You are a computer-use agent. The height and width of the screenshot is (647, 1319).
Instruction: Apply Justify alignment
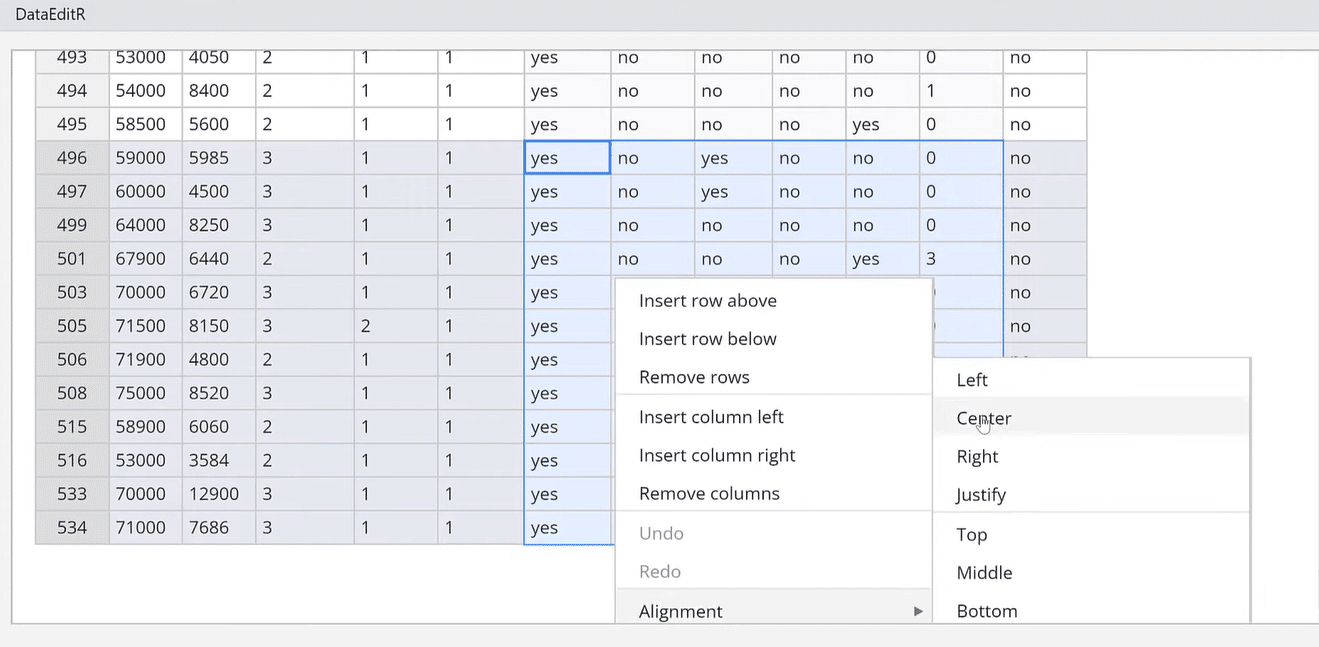1091,494
